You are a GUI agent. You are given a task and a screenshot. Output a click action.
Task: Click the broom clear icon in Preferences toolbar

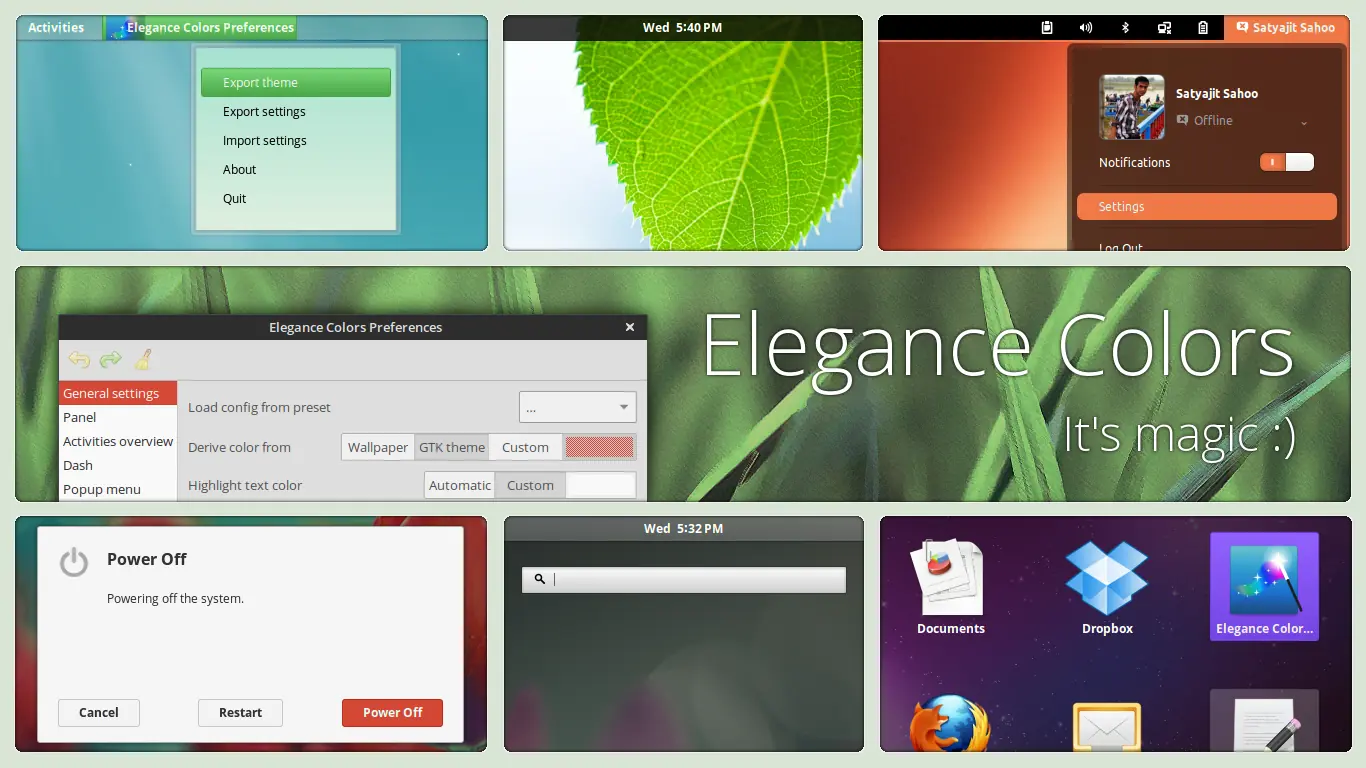click(x=144, y=359)
